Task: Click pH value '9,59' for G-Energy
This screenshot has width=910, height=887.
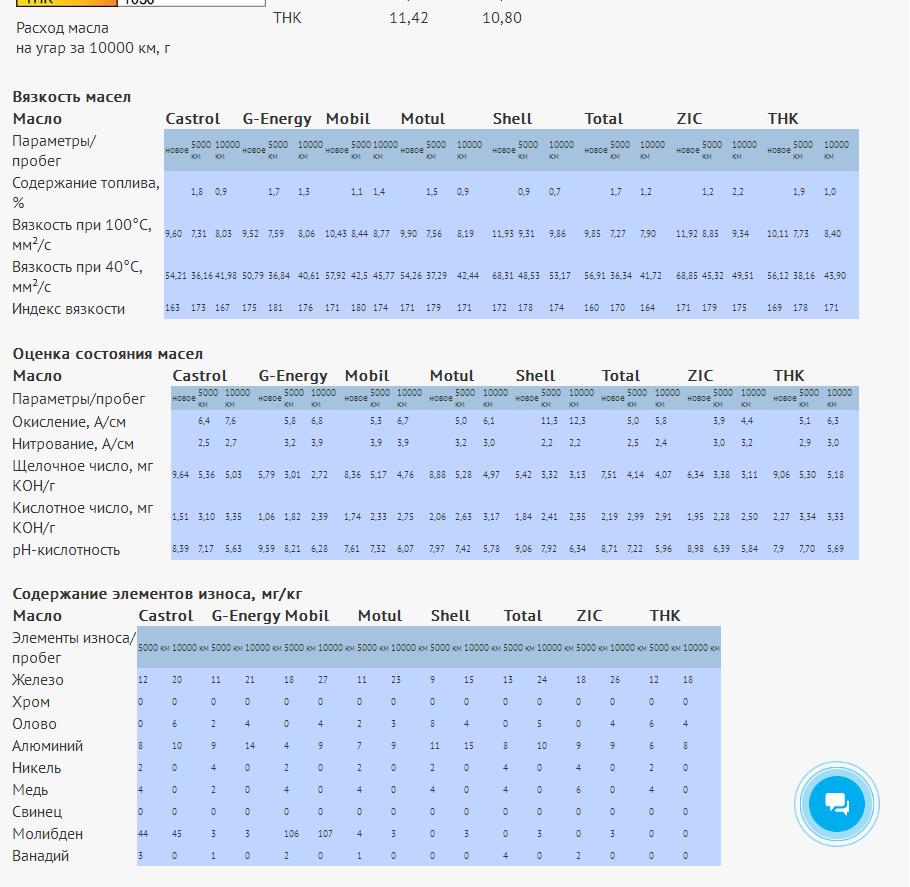Action: tap(266, 548)
